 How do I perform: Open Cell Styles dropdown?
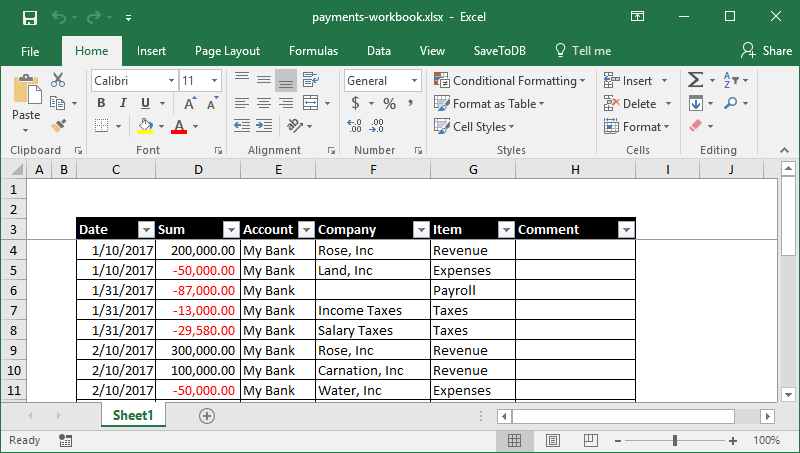[x=474, y=127]
